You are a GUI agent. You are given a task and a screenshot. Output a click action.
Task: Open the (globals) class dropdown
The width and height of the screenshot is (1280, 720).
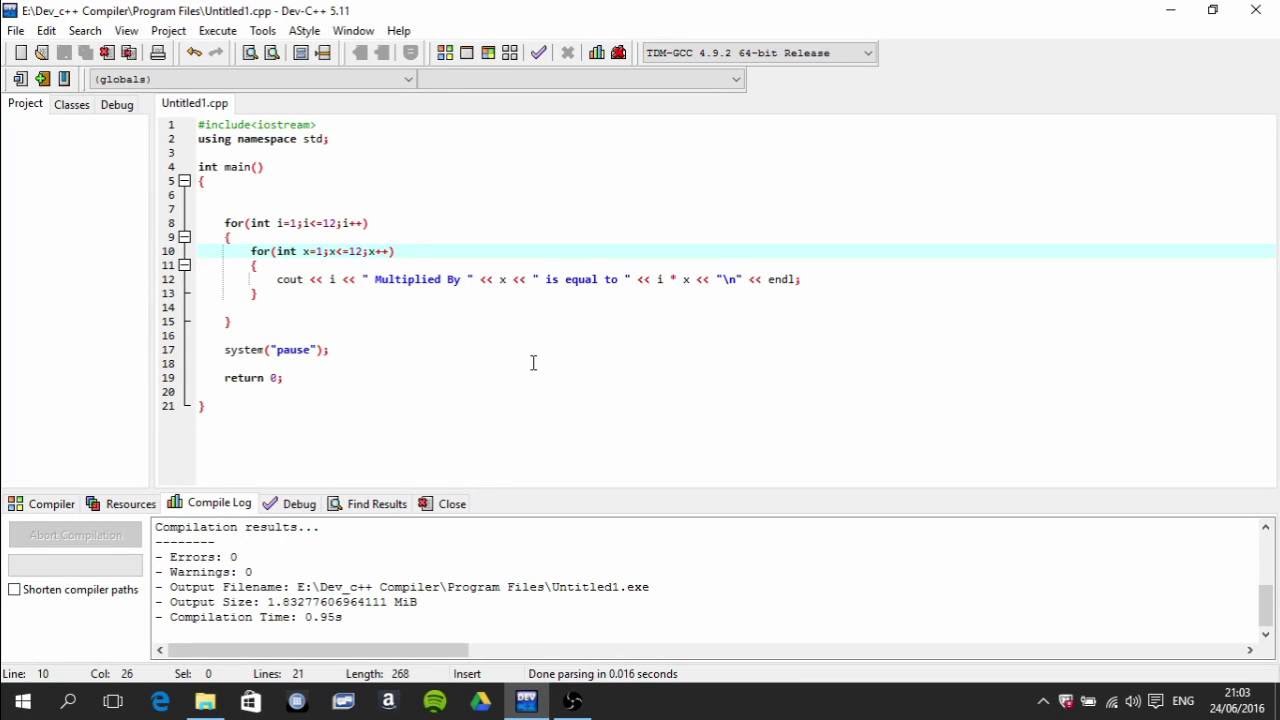coord(253,79)
